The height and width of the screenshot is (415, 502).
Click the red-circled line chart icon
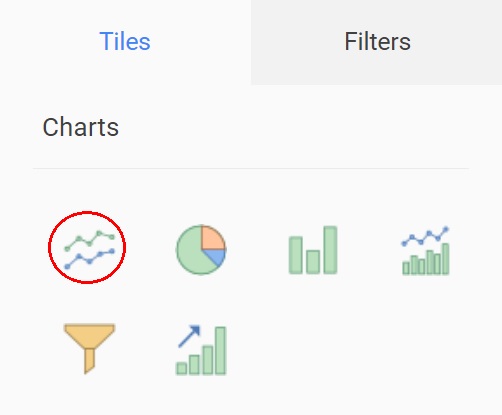(x=89, y=250)
